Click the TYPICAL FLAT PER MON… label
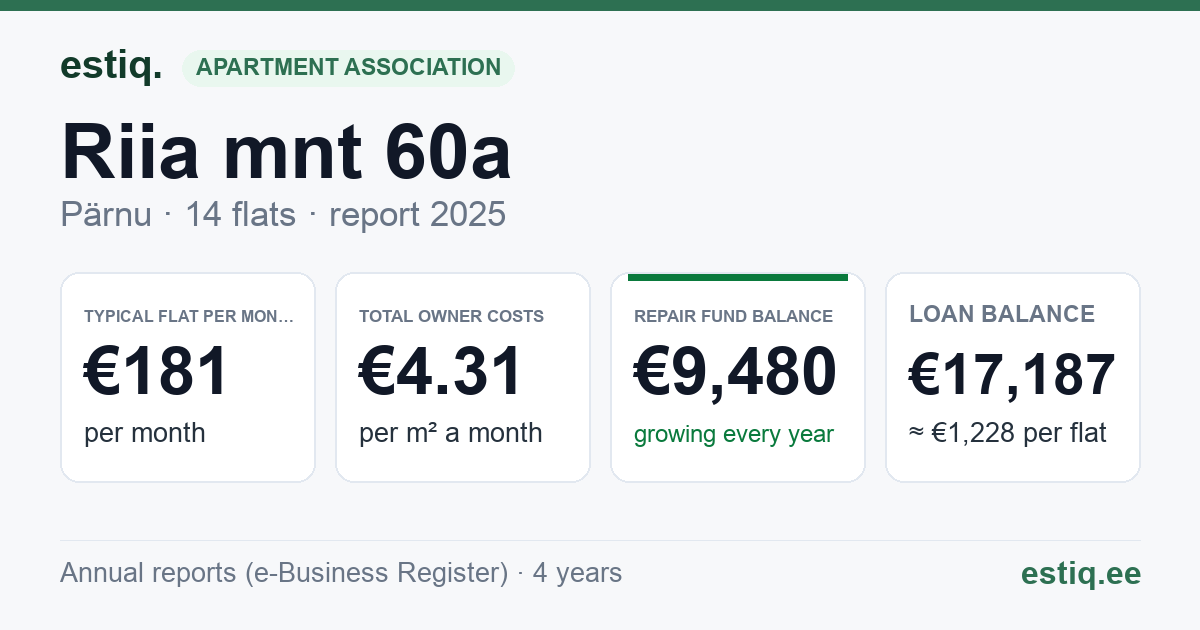 tap(189, 316)
